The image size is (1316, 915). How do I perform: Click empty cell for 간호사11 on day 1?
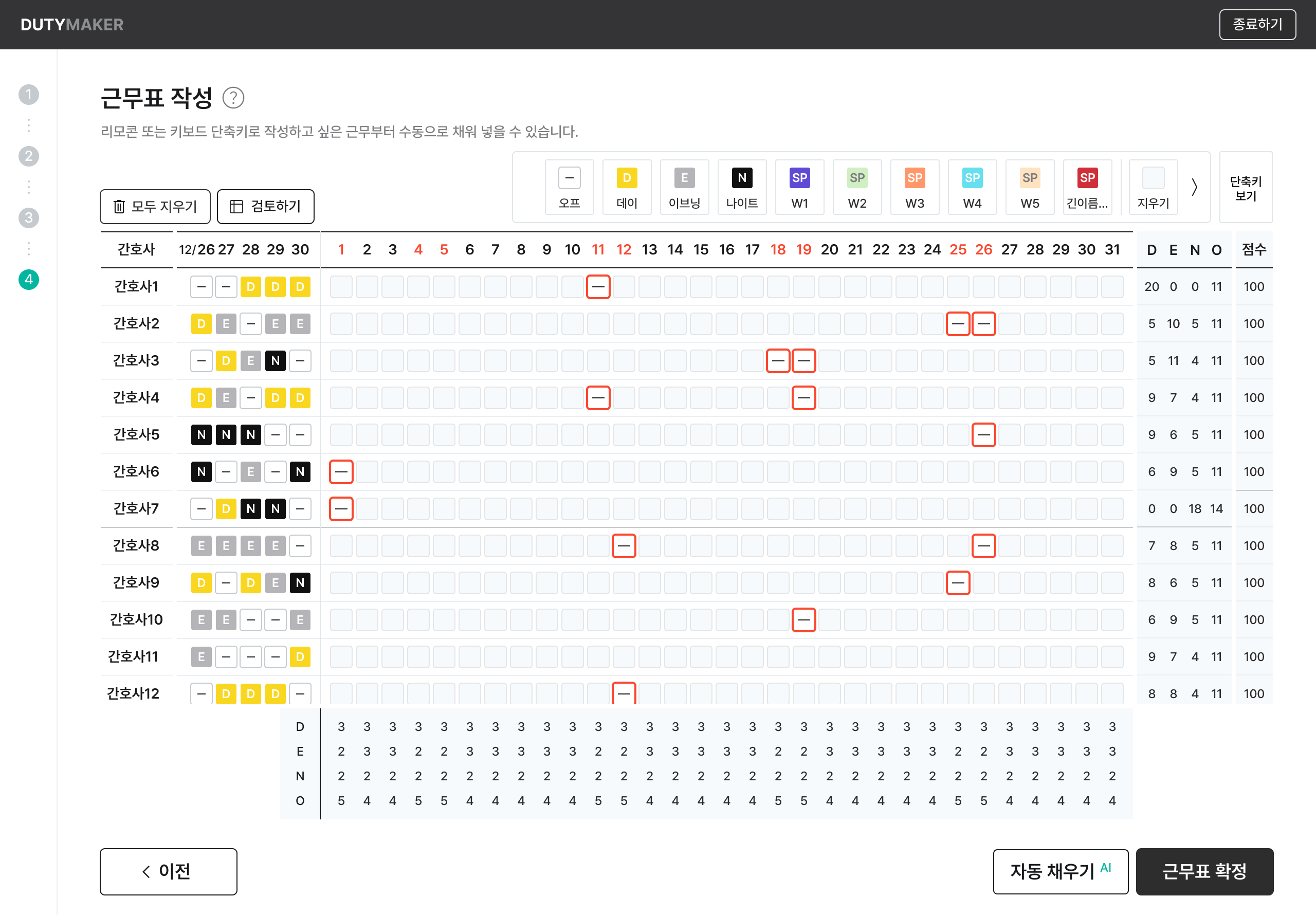(341, 657)
